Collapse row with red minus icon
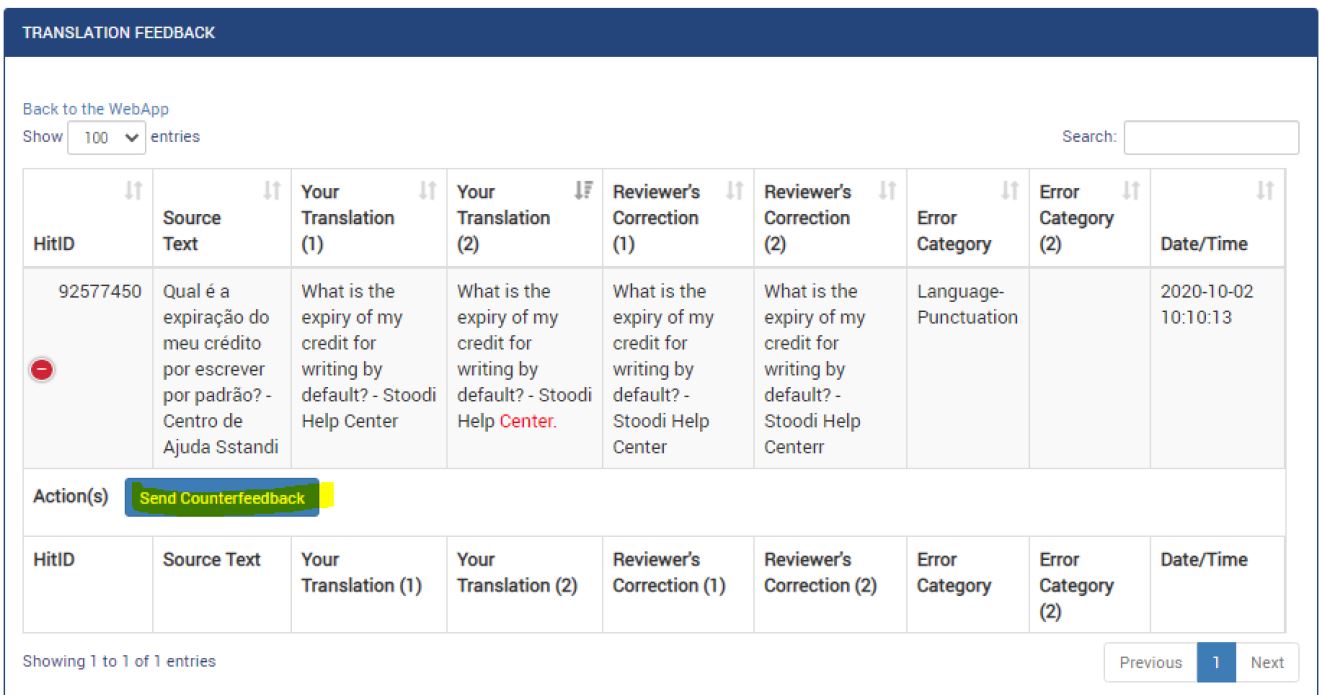1325x695 pixels. coord(42,370)
